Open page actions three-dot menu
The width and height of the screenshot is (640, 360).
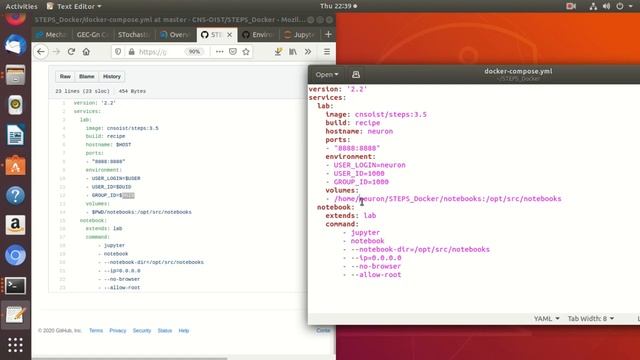tap(220, 52)
